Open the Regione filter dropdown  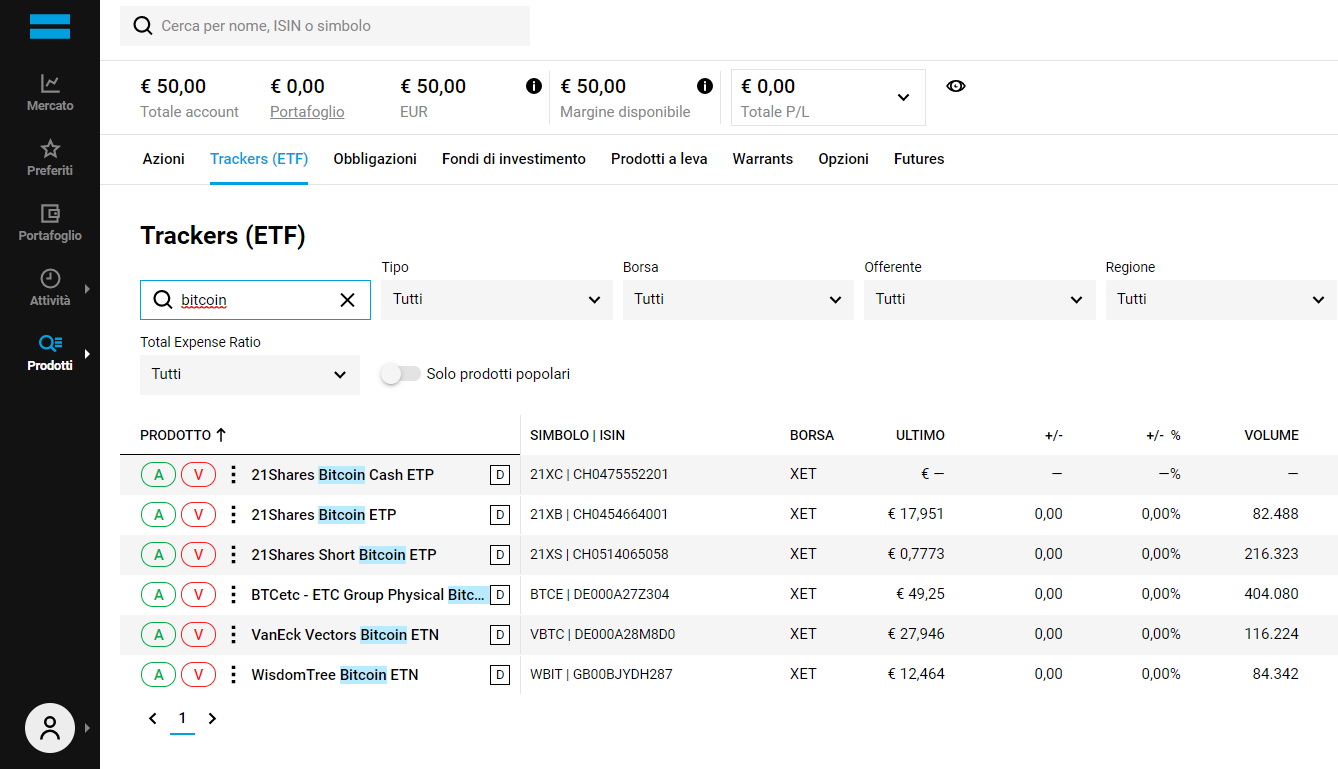point(1221,299)
